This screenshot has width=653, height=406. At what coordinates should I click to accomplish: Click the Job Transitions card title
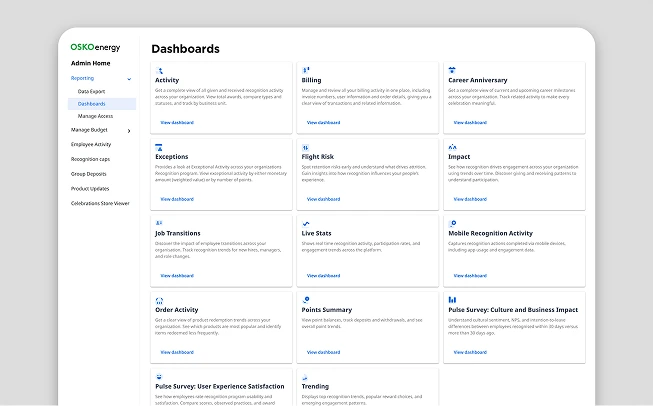[178, 234]
